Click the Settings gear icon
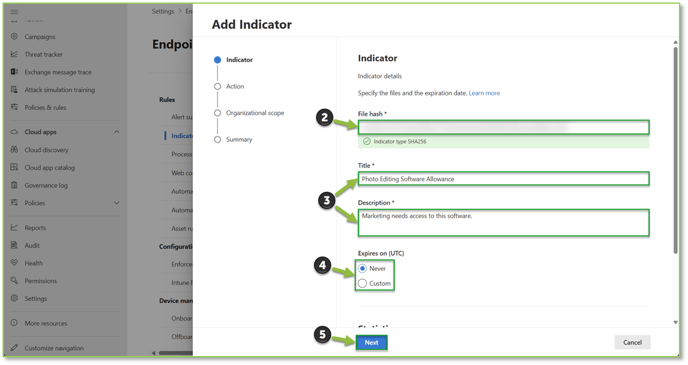 14,298
